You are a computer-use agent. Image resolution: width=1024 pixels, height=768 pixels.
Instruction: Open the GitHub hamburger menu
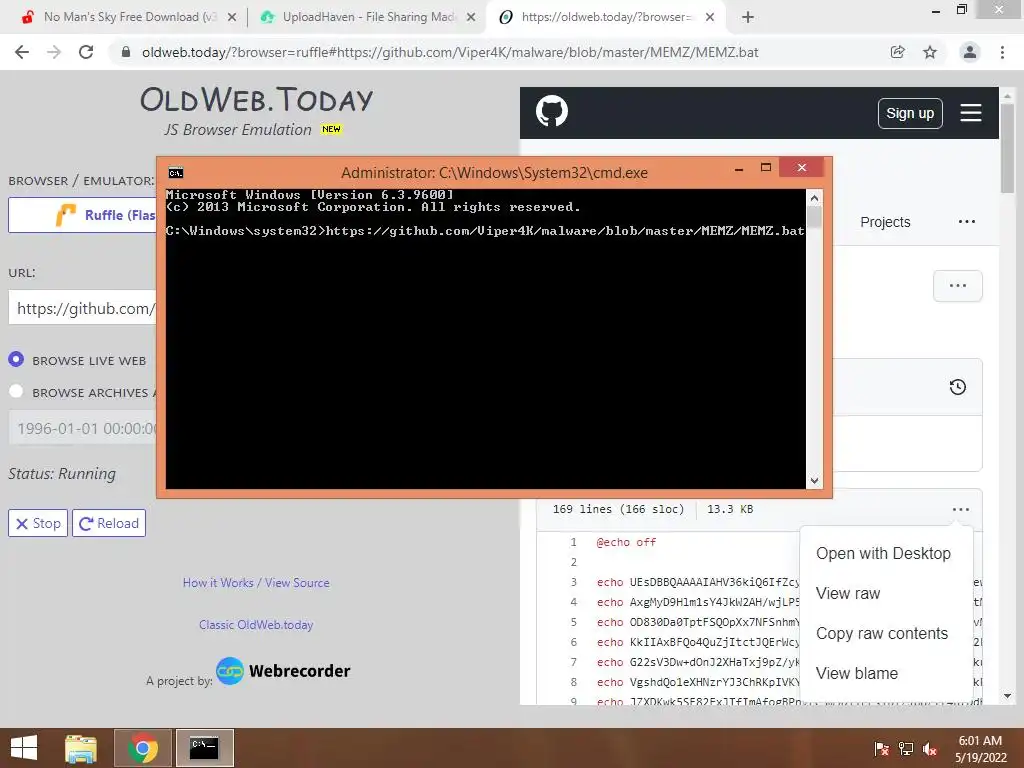click(970, 112)
